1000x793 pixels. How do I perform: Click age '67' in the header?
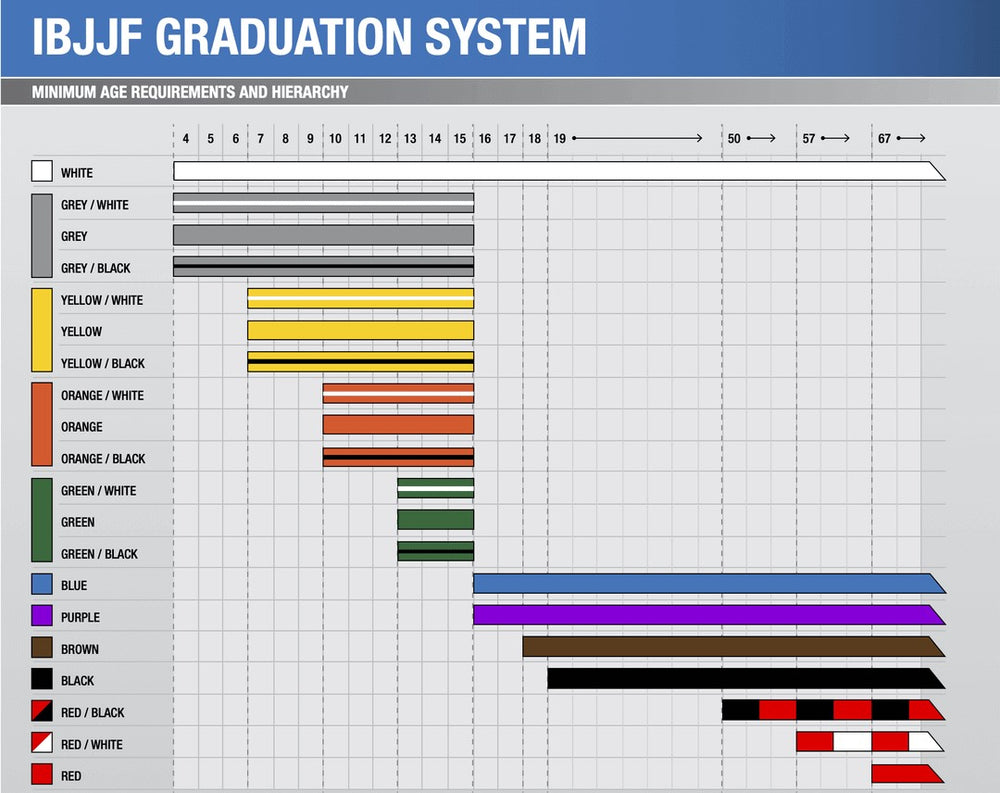click(x=884, y=138)
